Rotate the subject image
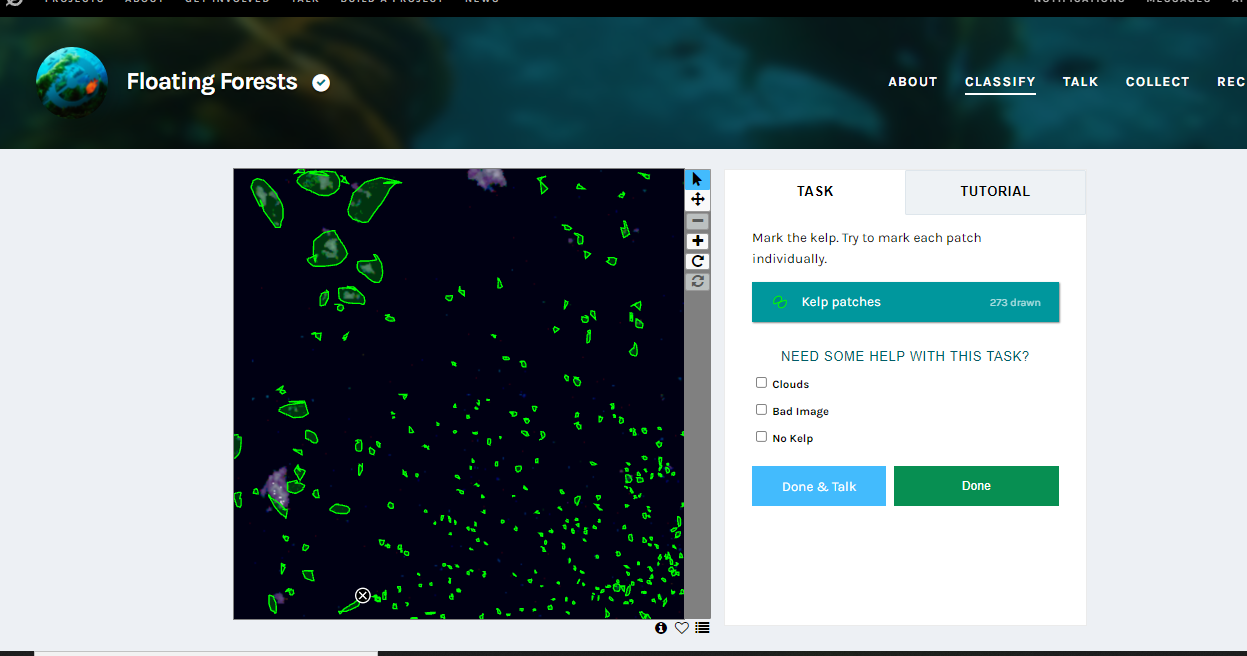 click(698, 261)
